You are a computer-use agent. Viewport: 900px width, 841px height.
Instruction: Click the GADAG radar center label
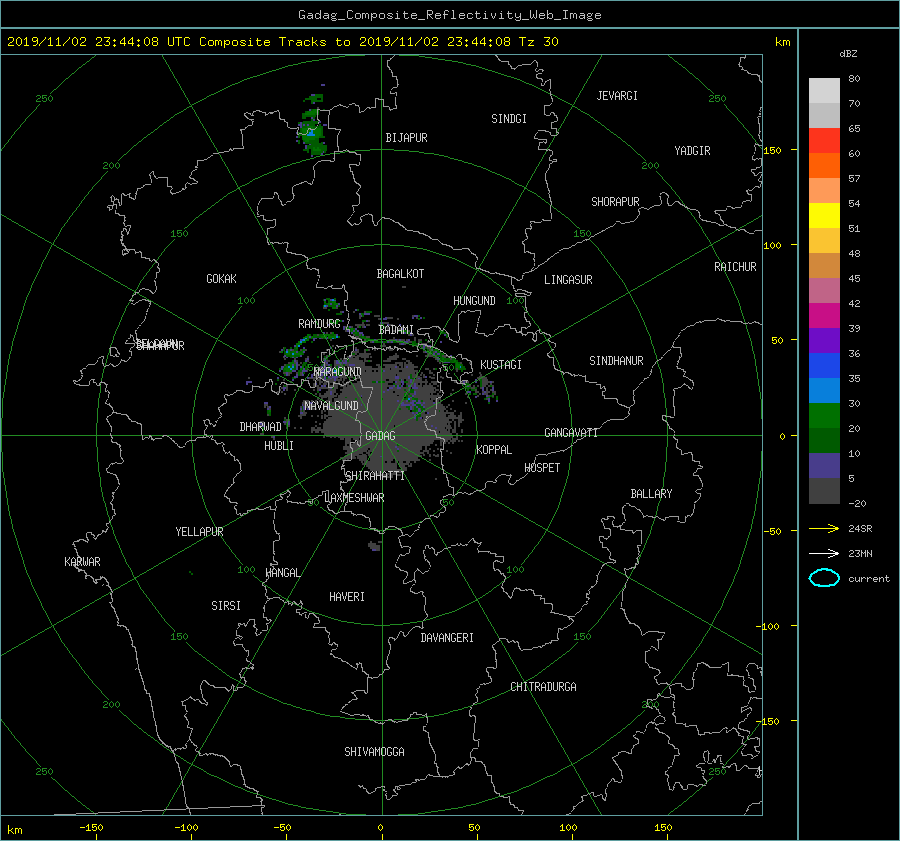pos(381,436)
